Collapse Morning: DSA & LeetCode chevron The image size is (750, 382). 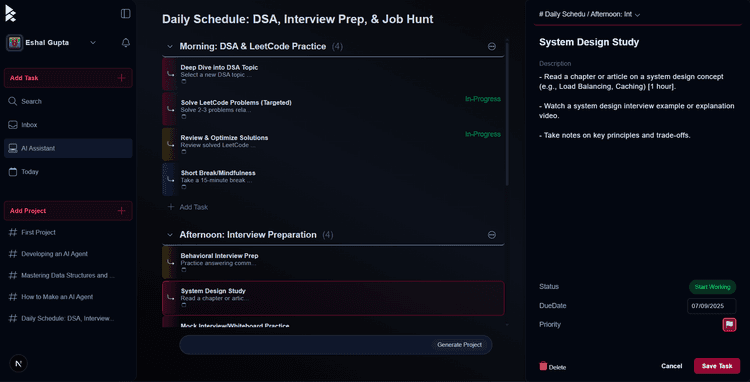(x=169, y=46)
